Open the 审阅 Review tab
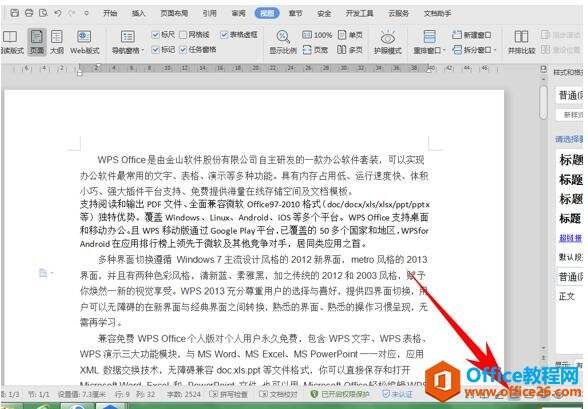The width and height of the screenshot is (588, 409). [x=238, y=13]
